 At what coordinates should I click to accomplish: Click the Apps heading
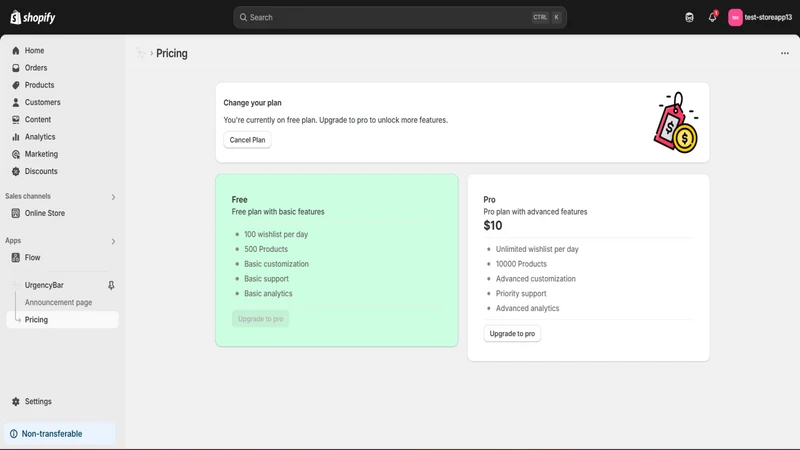coord(13,241)
